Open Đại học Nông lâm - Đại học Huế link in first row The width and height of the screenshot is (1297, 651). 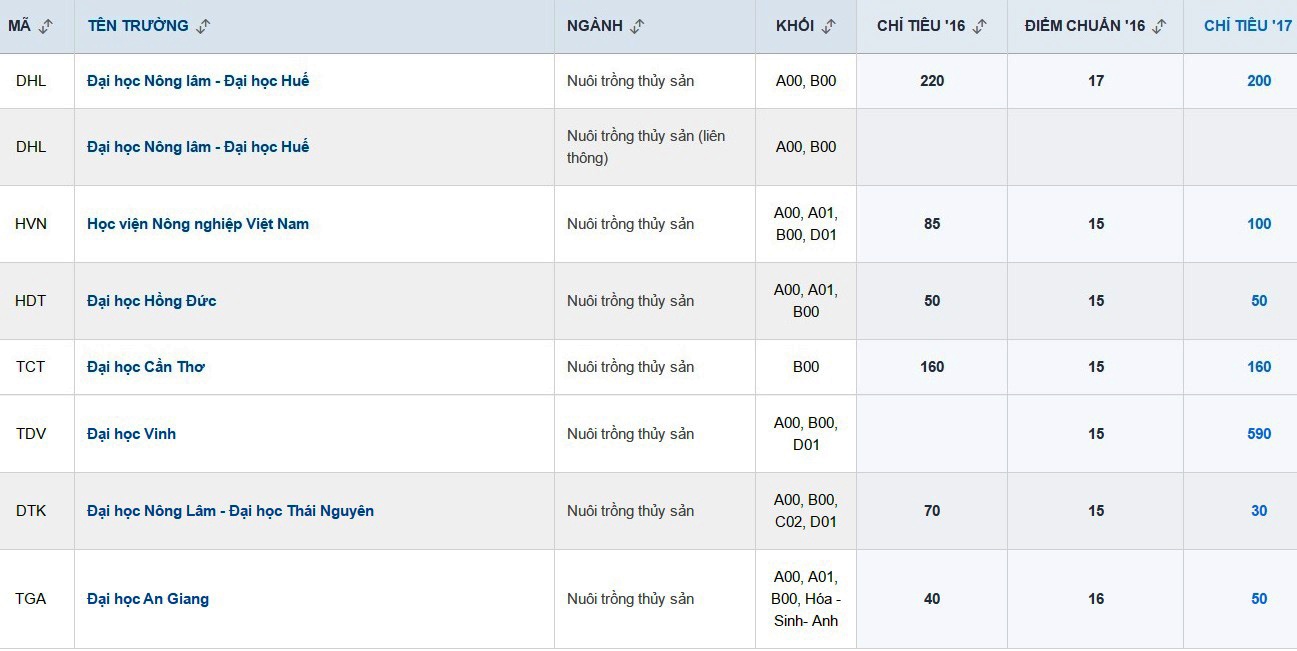pyautogui.click(x=198, y=81)
